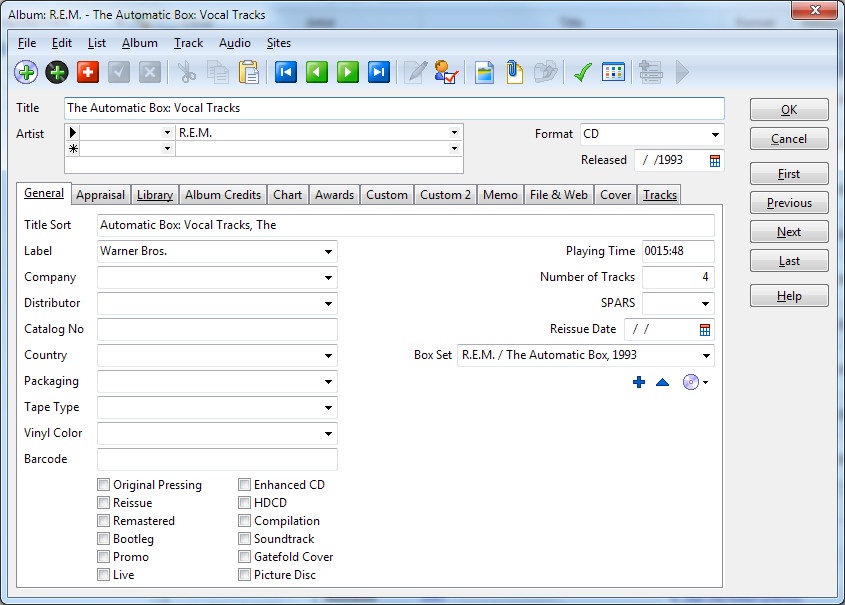Screen dimensions: 845x605
Task: Click the person with checkbox icon
Action: (446, 72)
